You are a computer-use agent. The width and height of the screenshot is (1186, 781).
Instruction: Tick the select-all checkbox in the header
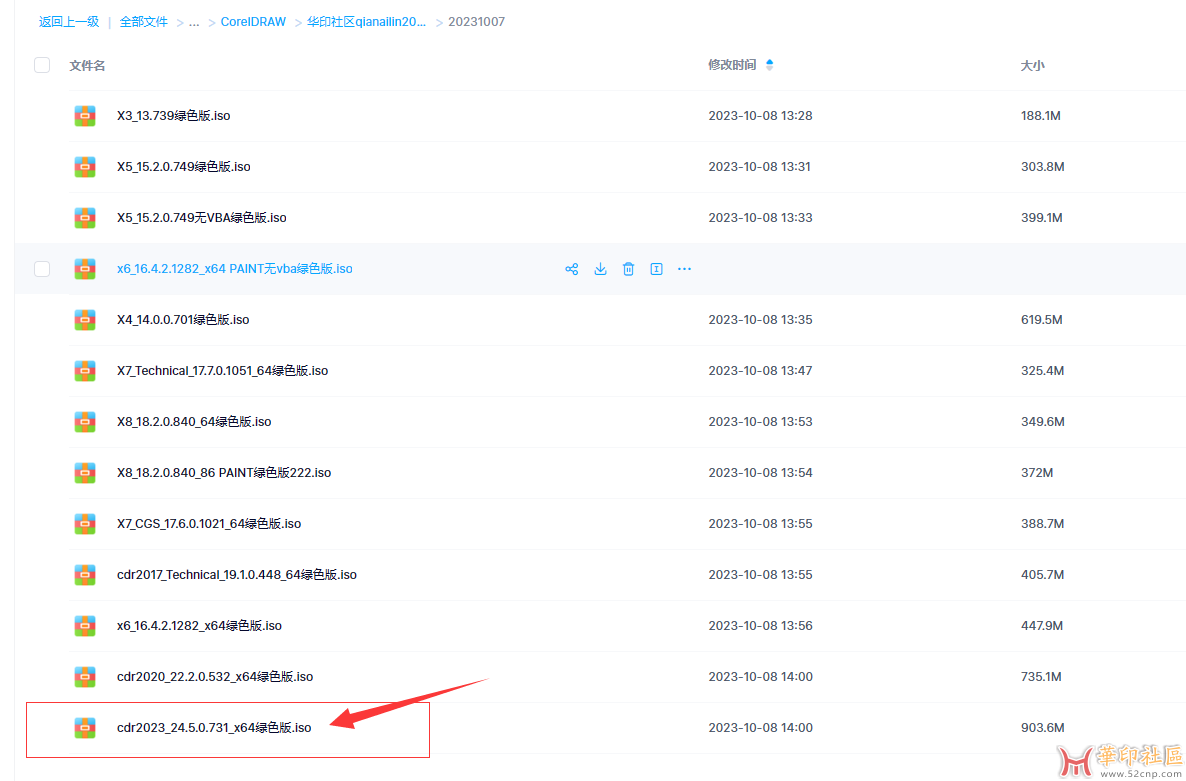42,65
